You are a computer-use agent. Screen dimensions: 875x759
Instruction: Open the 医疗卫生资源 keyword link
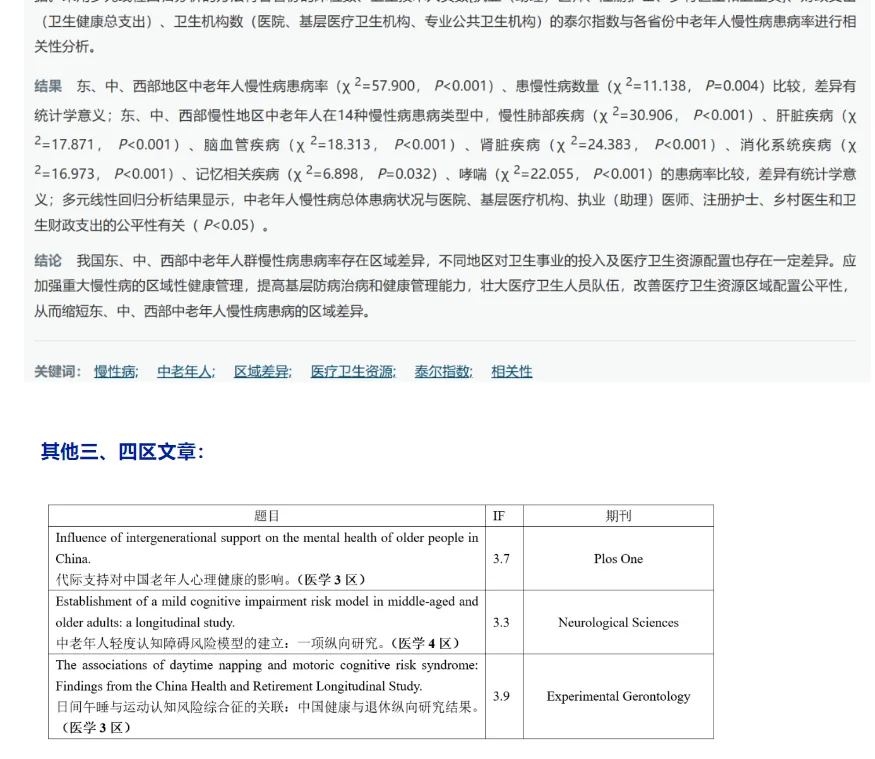[x=353, y=371]
